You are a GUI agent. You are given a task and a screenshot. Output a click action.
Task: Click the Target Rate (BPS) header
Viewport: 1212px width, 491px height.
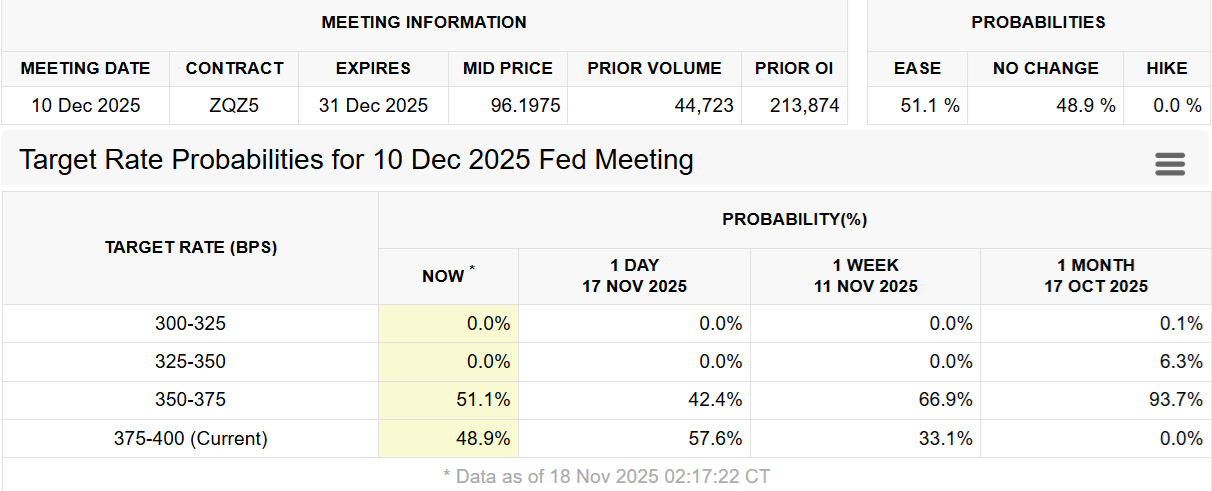190,247
